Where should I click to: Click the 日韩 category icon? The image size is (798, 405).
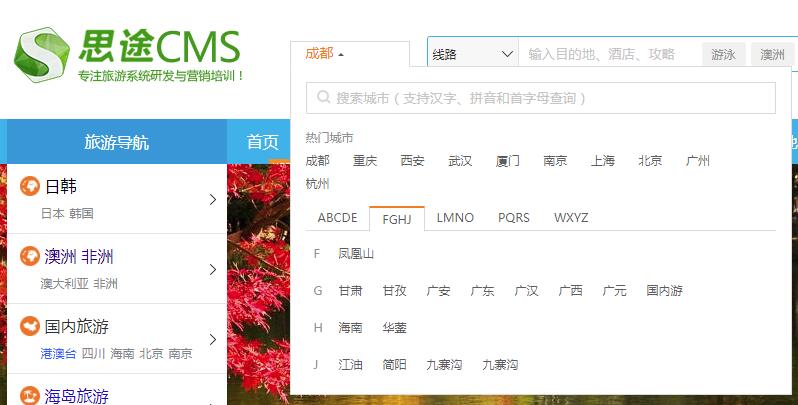coord(30,186)
